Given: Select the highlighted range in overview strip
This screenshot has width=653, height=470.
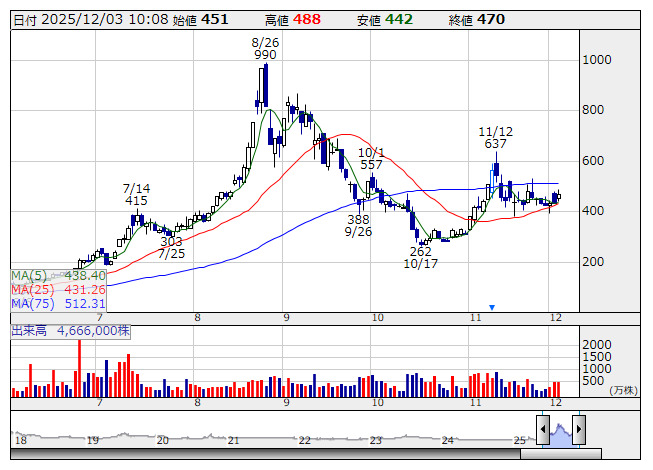Looking at the screenshot, I should click(x=560, y=430).
